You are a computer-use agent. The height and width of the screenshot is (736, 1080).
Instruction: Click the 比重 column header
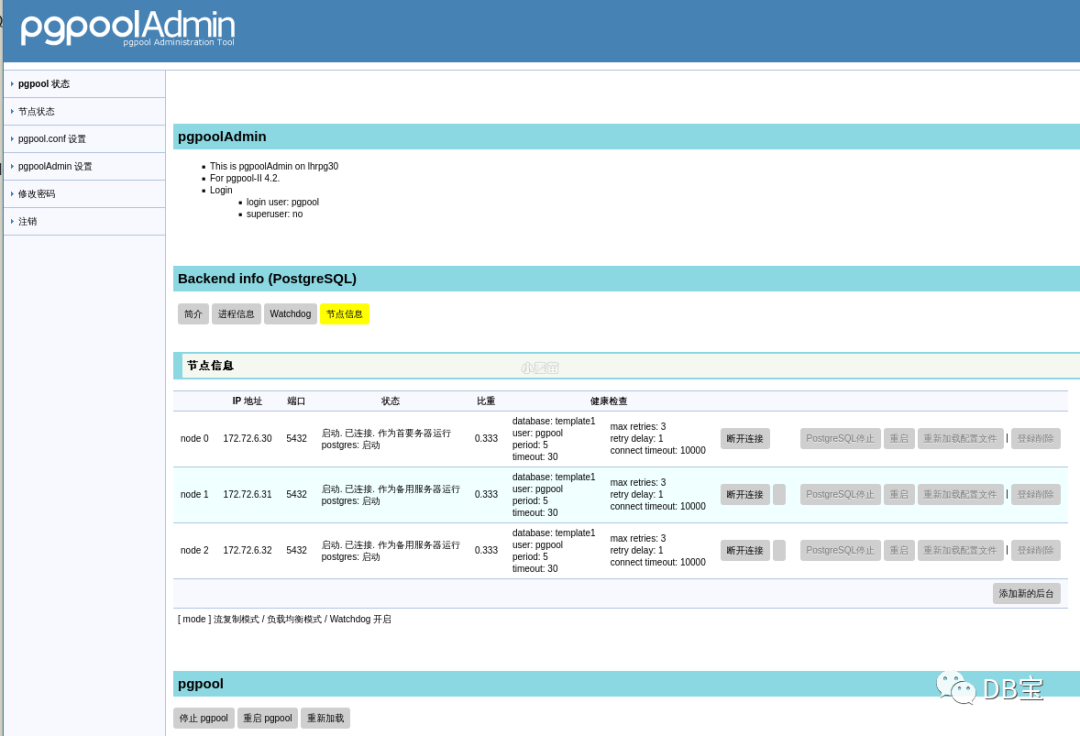point(486,401)
